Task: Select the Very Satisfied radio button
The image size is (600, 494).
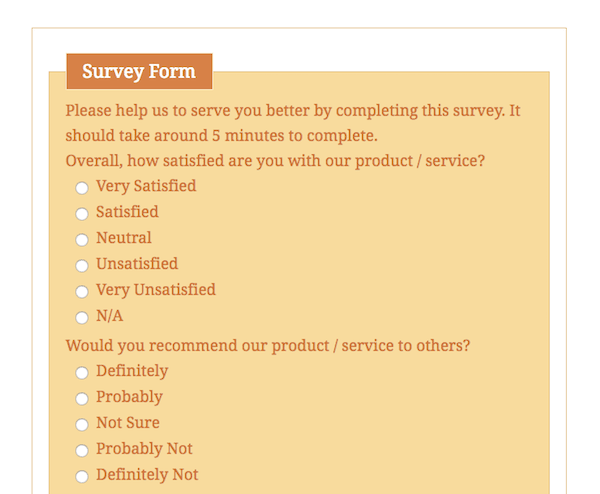Action: pos(82,188)
